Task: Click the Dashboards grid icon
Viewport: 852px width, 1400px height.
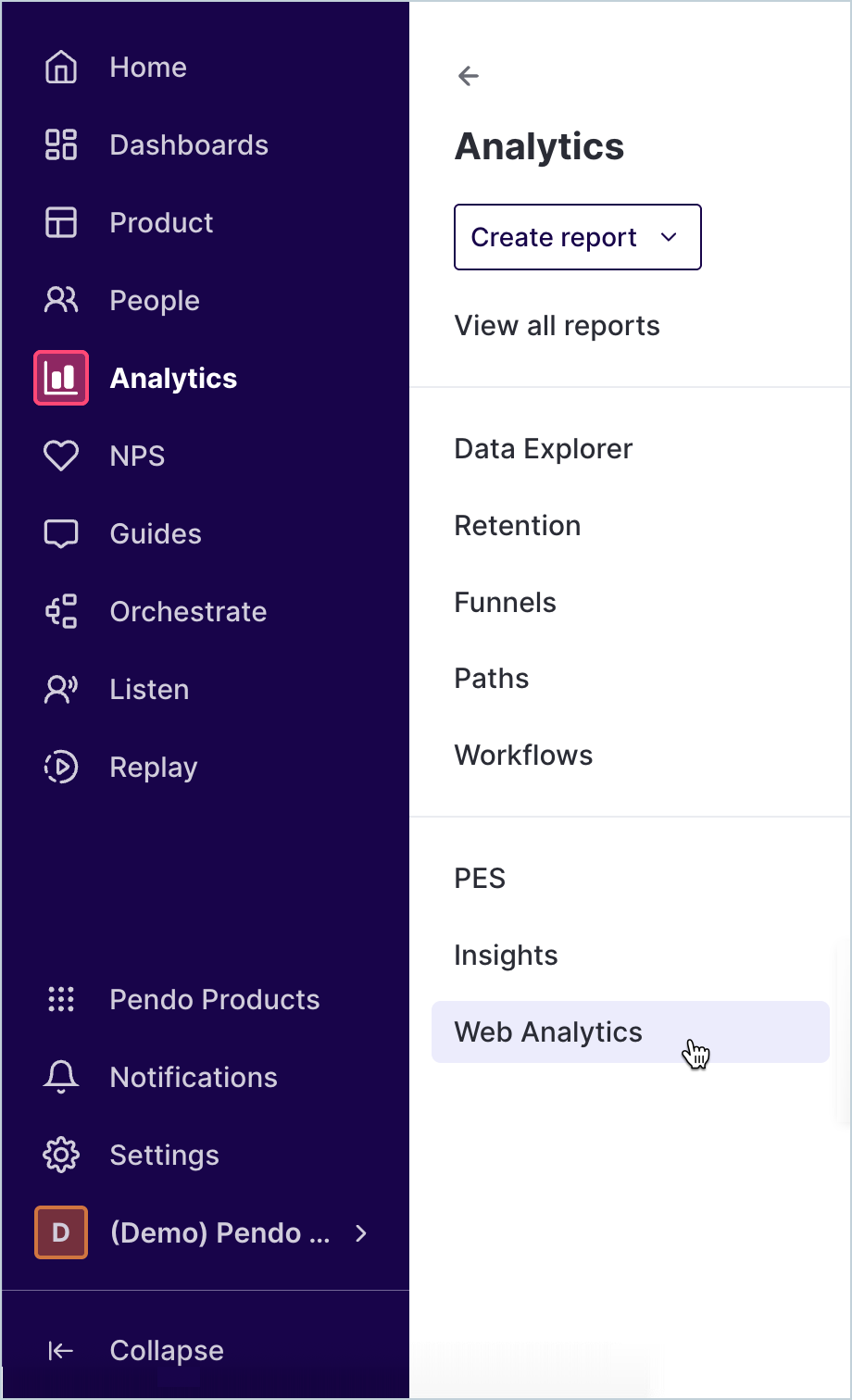Action: 61,145
